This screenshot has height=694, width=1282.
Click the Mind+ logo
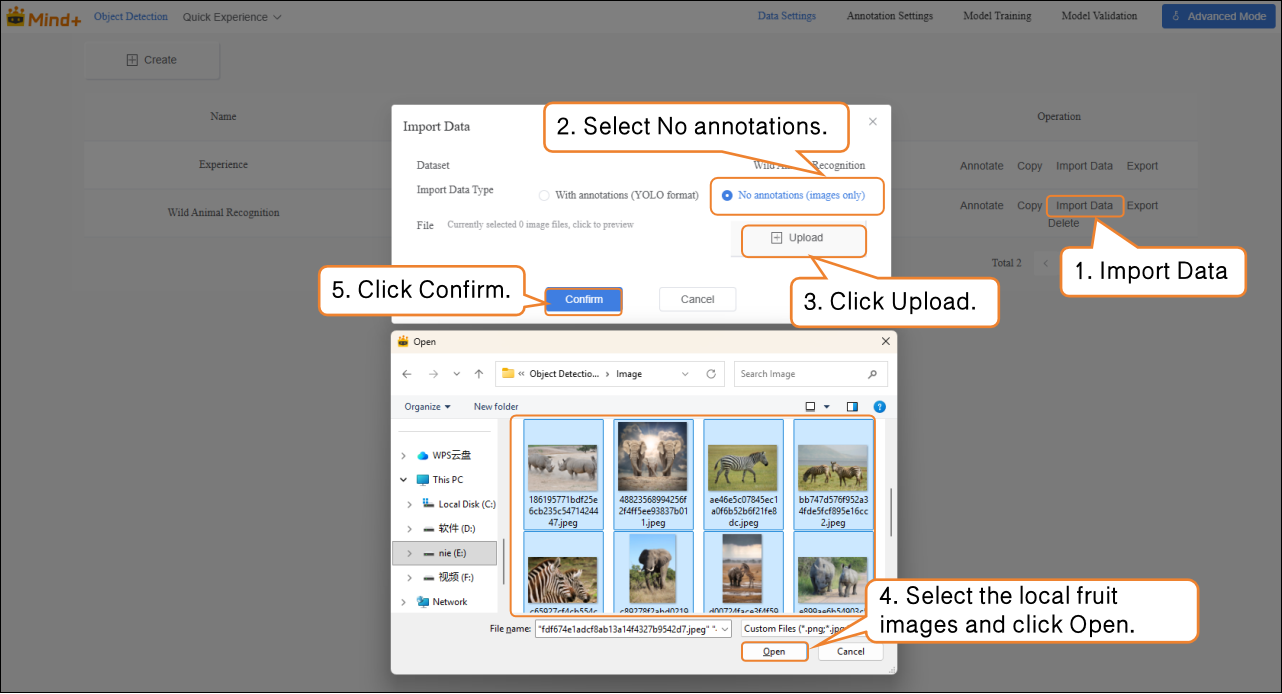click(44, 17)
